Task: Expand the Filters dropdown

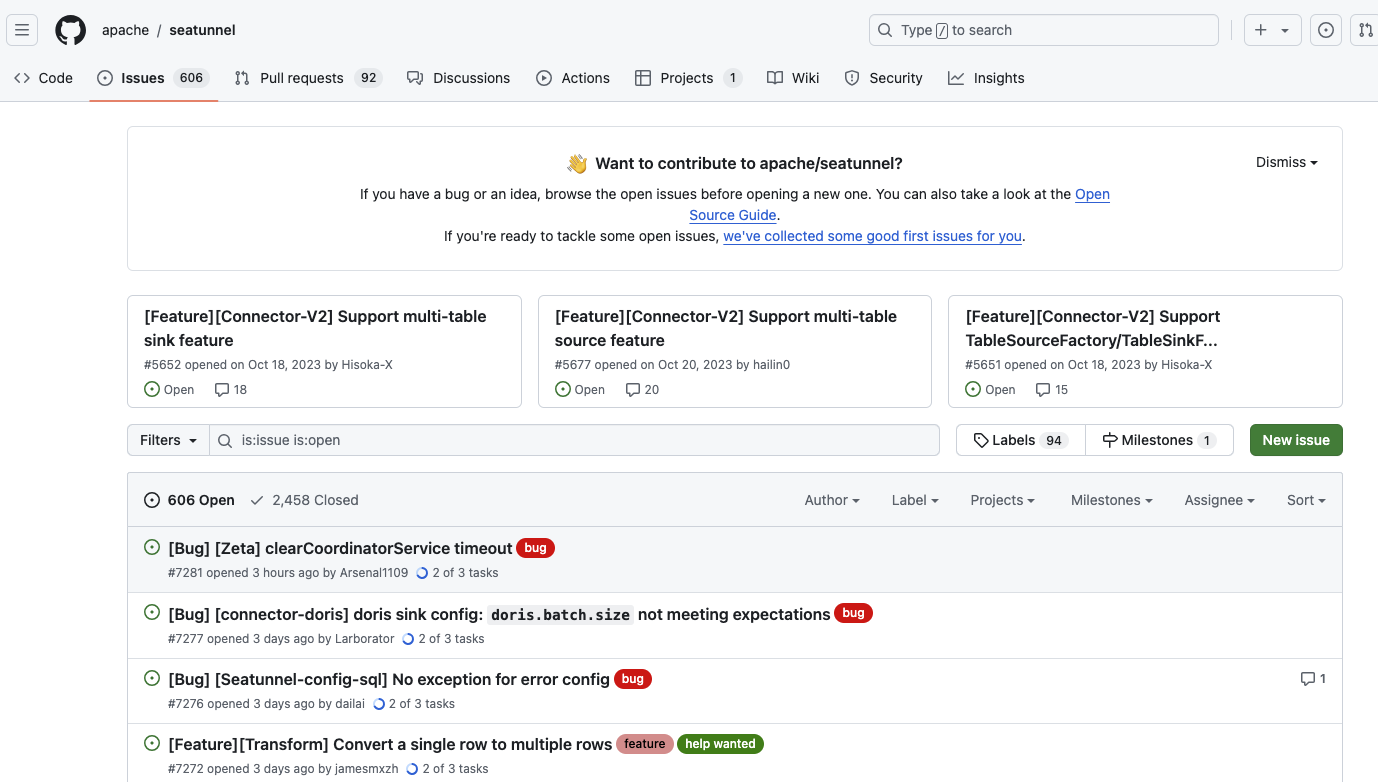Action: tap(168, 440)
